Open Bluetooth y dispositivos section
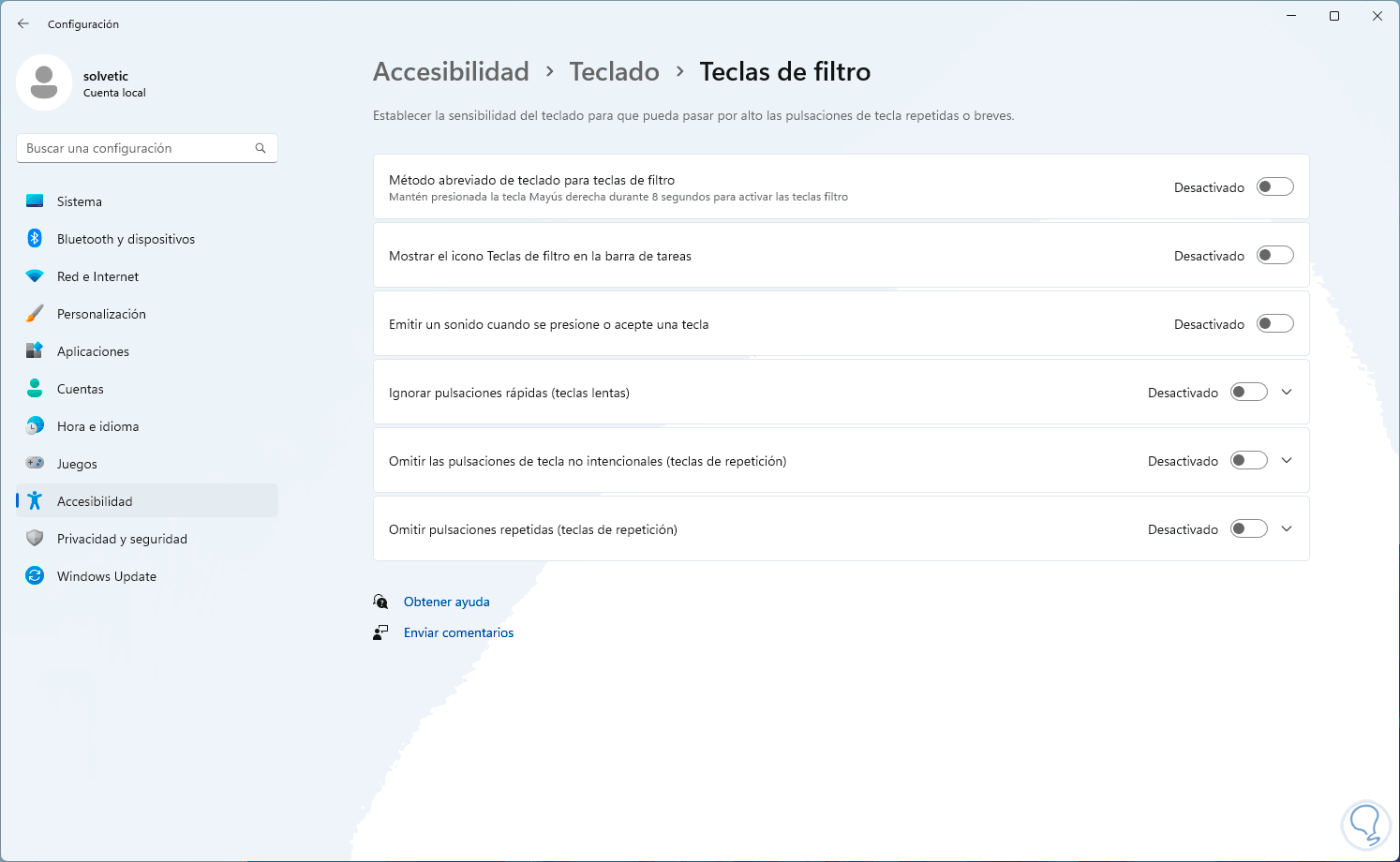 coord(147,239)
